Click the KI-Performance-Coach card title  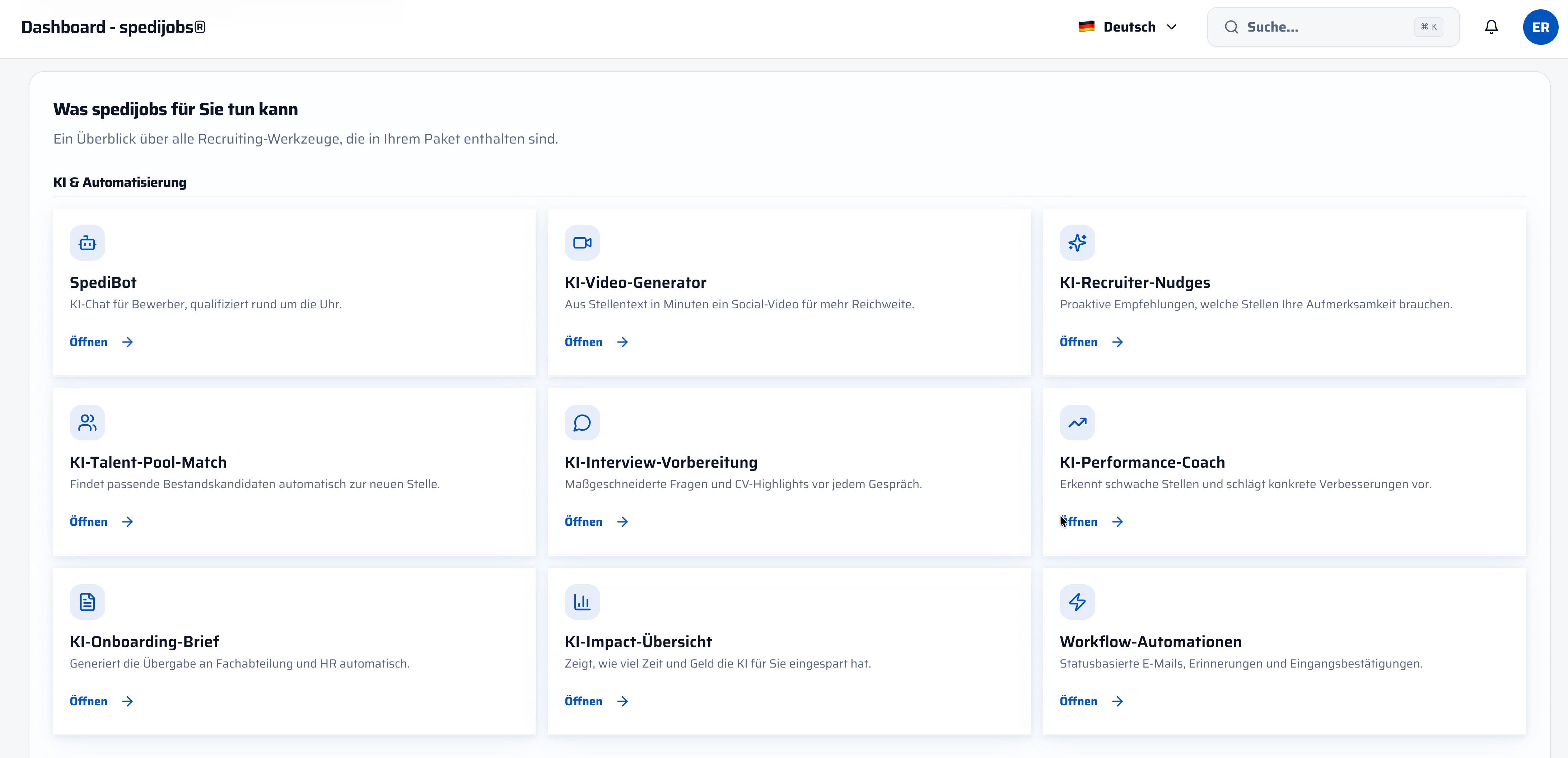[1142, 462]
